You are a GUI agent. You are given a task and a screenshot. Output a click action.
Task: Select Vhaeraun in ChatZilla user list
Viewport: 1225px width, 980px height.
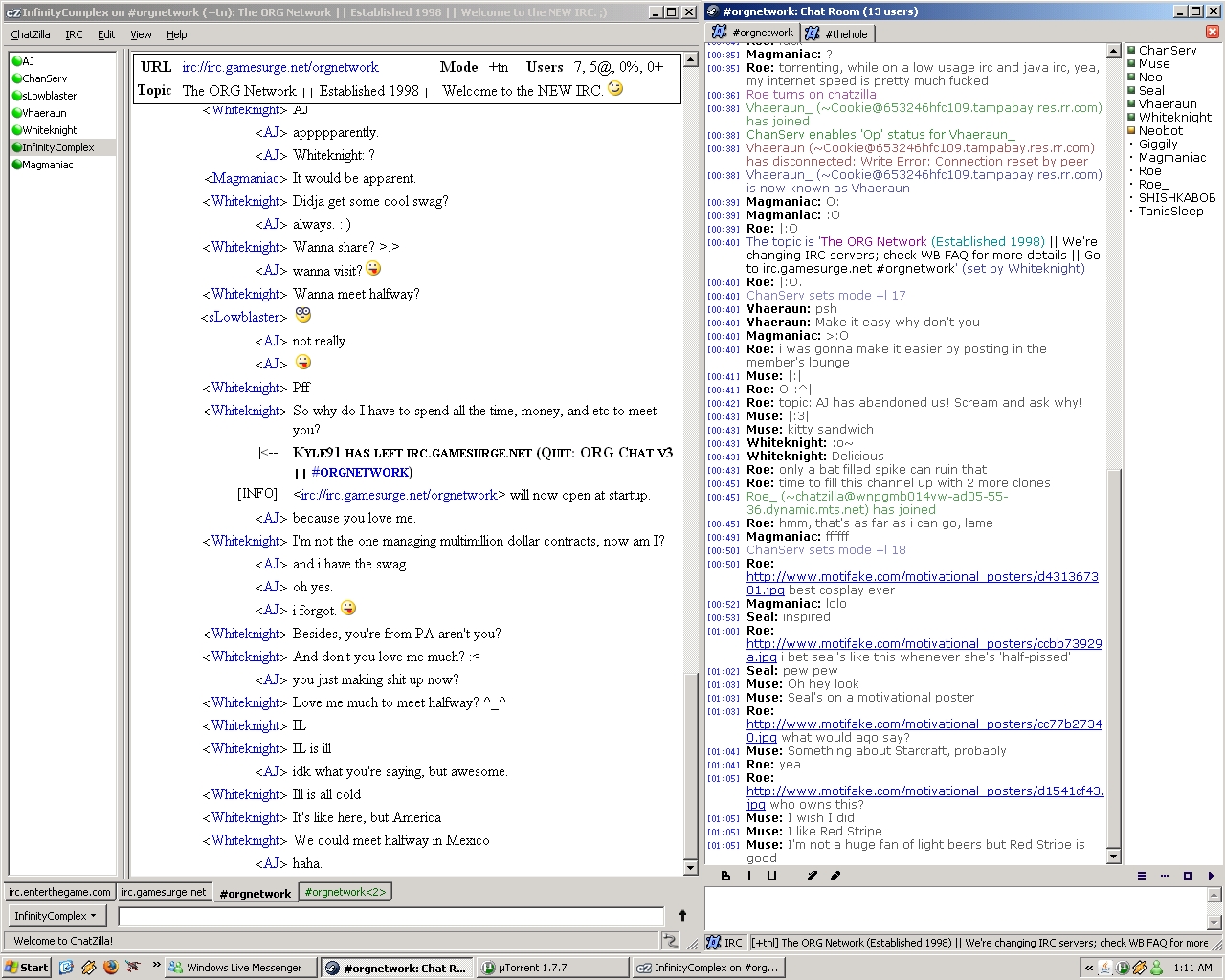tap(62, 113)
